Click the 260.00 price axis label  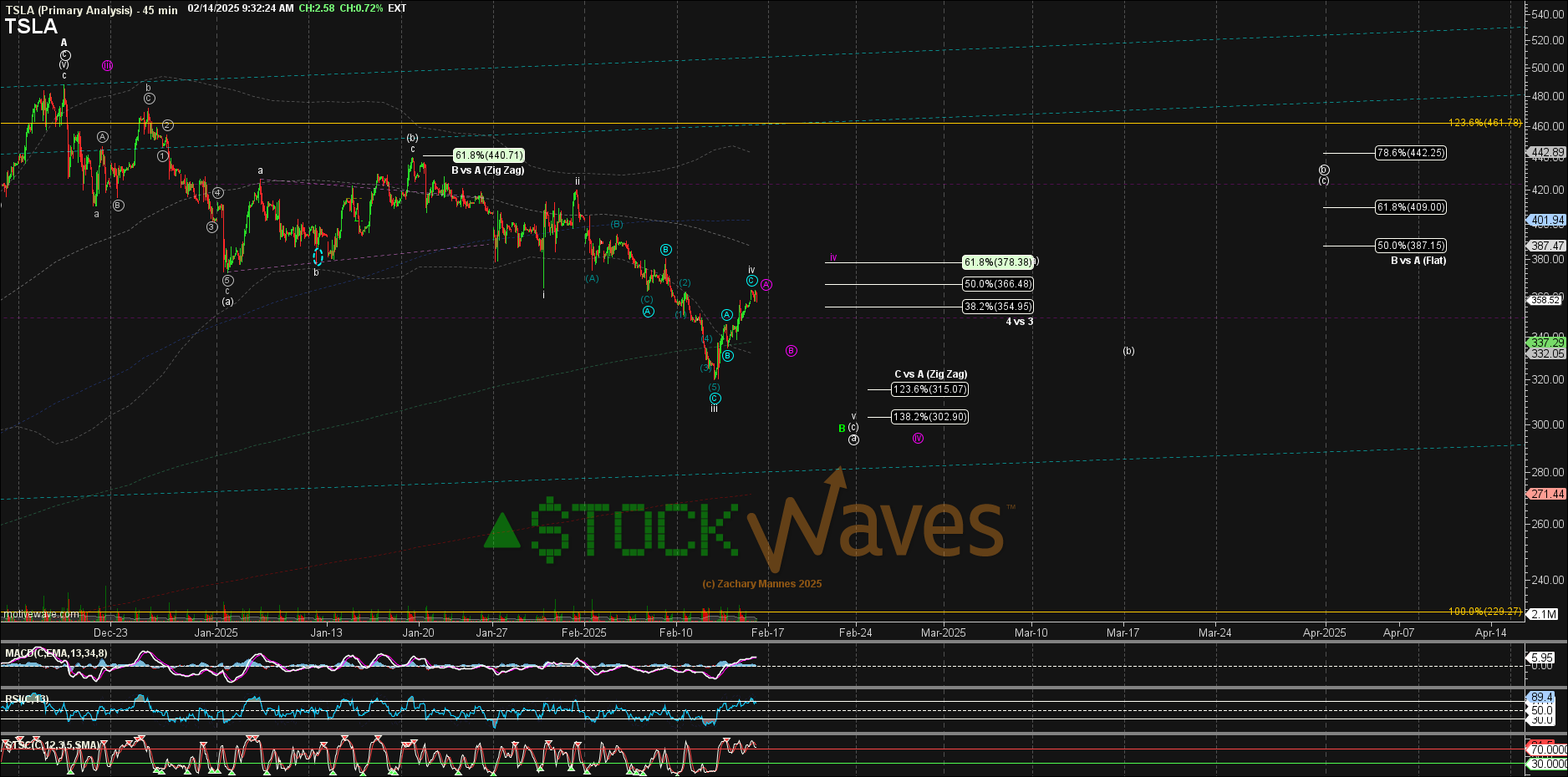(1548, 524)
